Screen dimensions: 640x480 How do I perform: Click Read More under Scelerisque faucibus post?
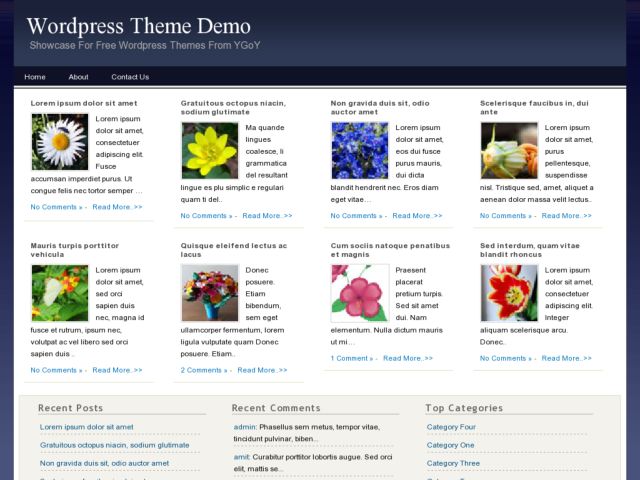[x=567, y=216]
